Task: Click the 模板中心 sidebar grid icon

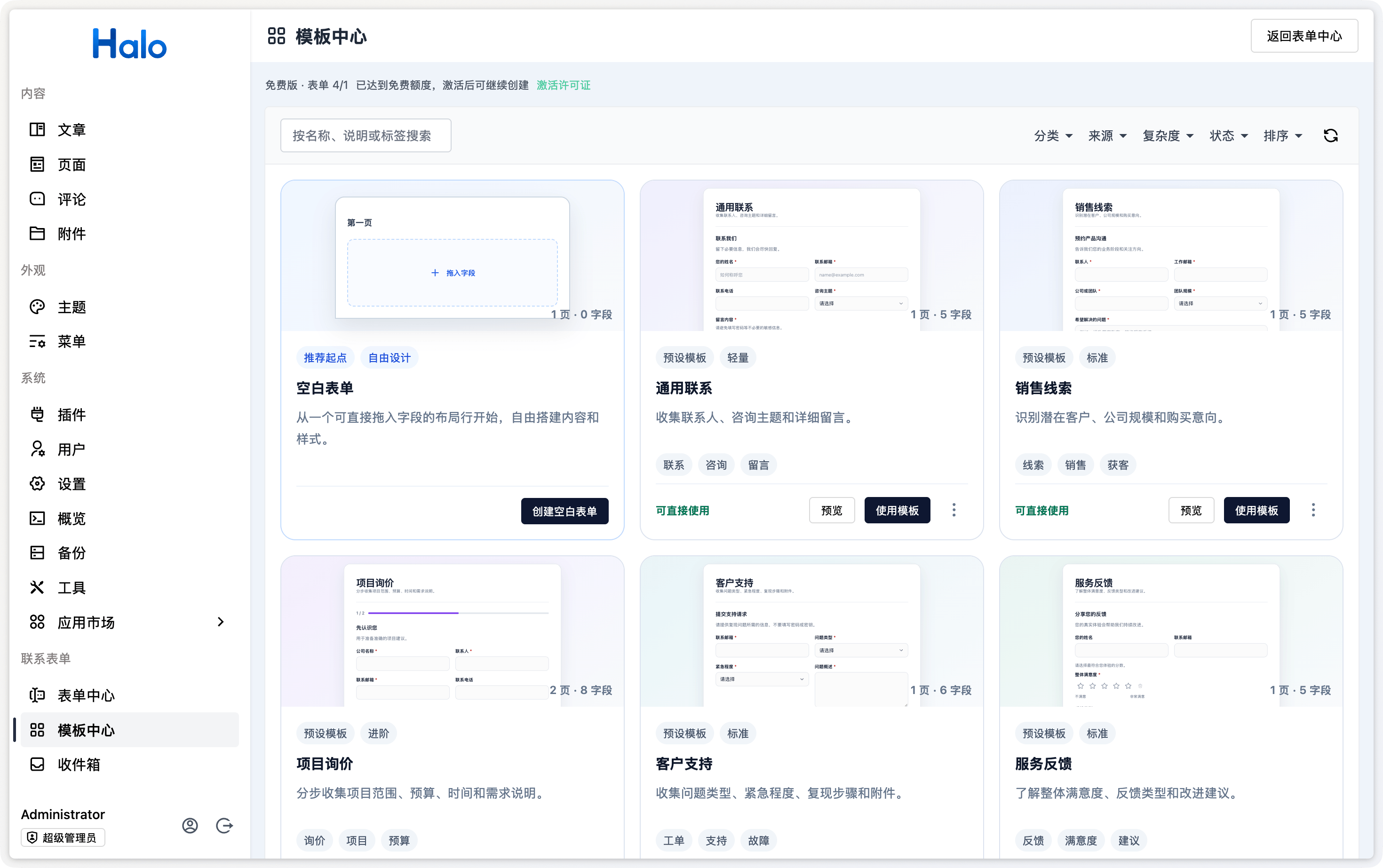Action: click(37, 730)
